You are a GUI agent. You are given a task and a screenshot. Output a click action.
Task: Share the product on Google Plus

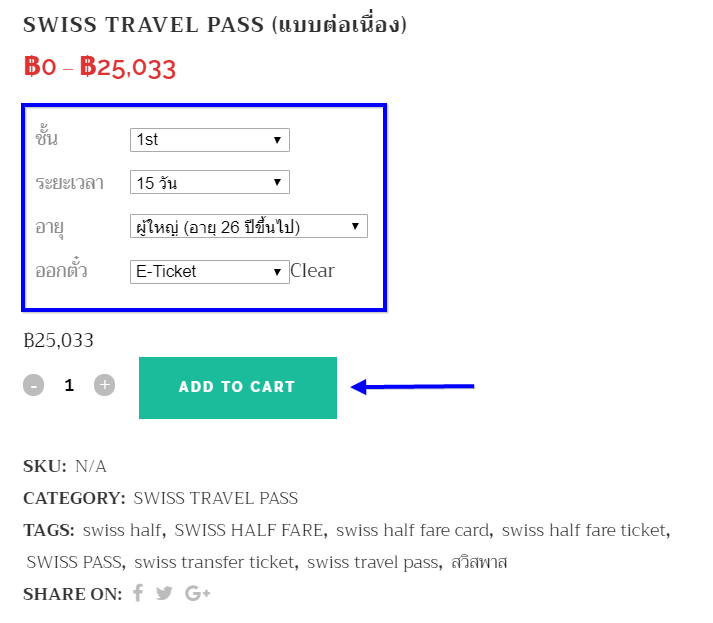tap(197, 593)
